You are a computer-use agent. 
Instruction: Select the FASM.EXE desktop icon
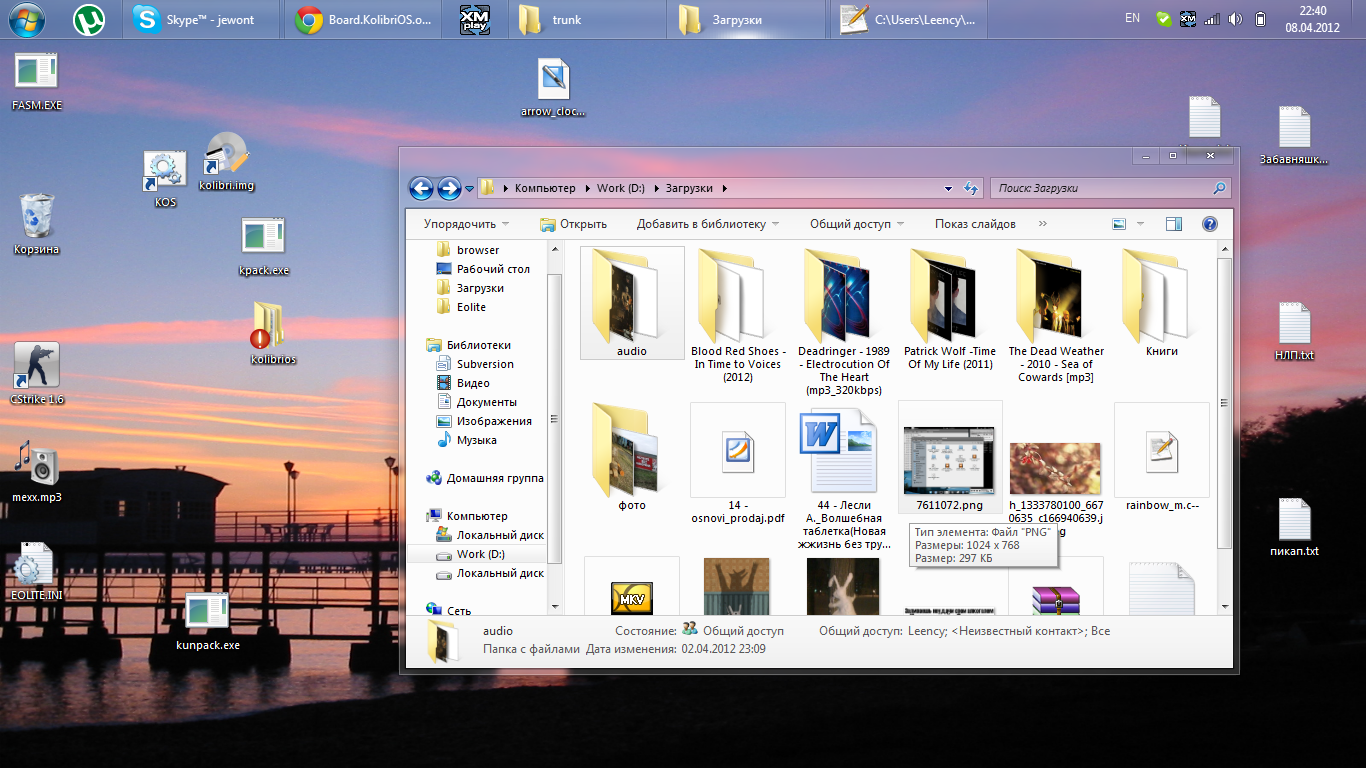36,73
